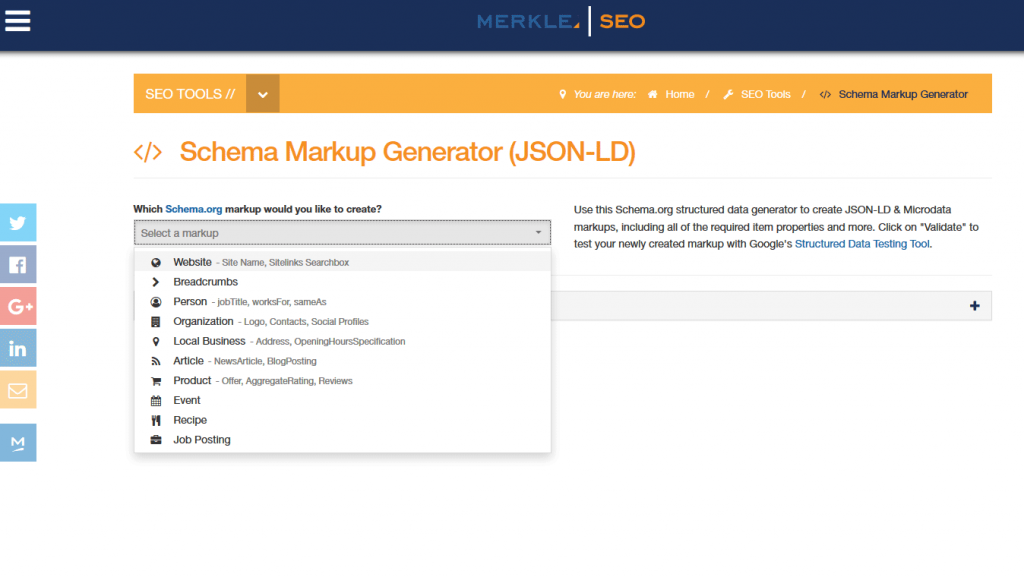Share page via Twitter icon
This screenshot has height=577, width=1024.
[x=18, y=223]
